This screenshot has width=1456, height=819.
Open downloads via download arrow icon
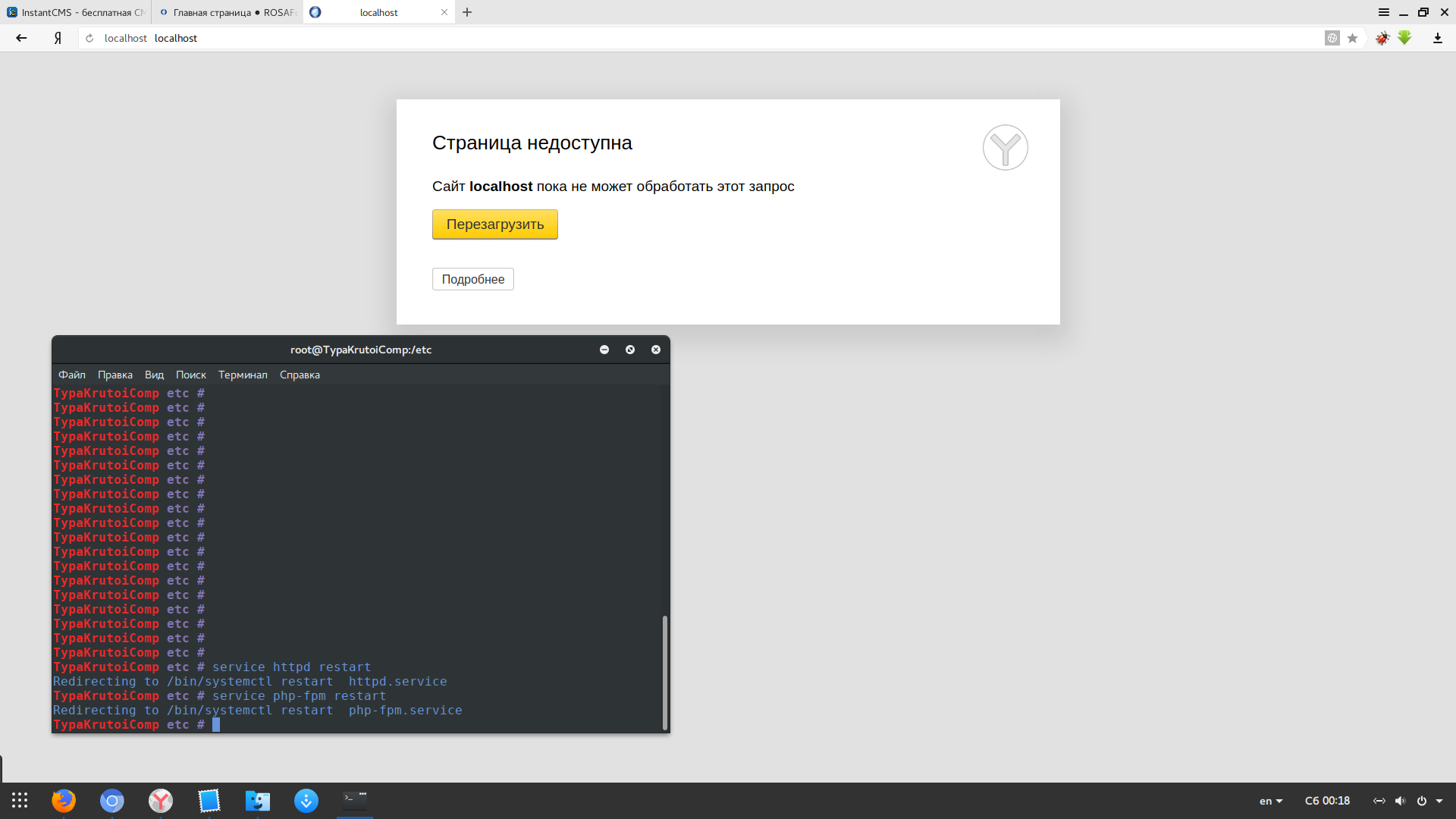(x=1437, y=38)
